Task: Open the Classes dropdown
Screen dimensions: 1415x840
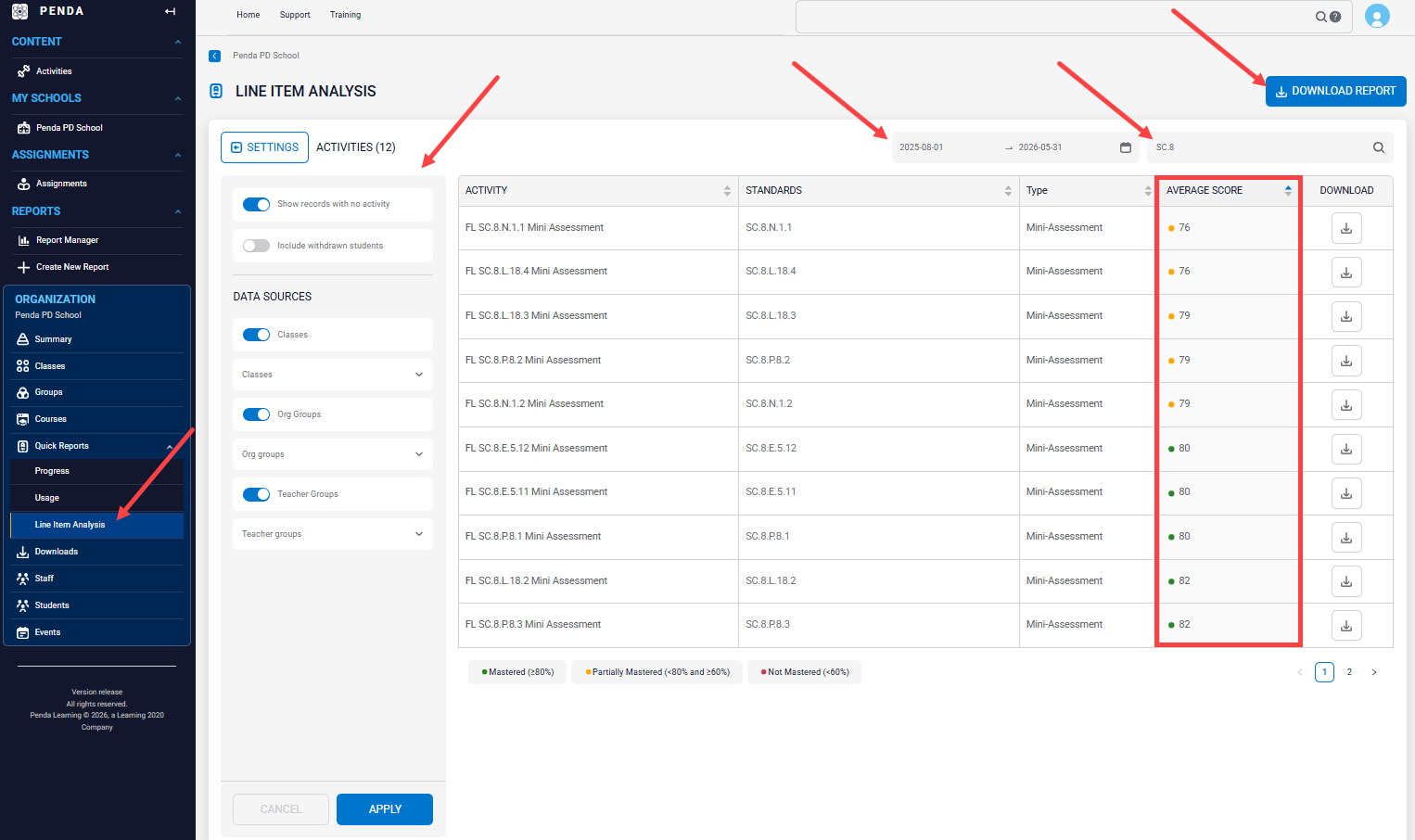Action: pyautogui.click(x=333, y=375)
